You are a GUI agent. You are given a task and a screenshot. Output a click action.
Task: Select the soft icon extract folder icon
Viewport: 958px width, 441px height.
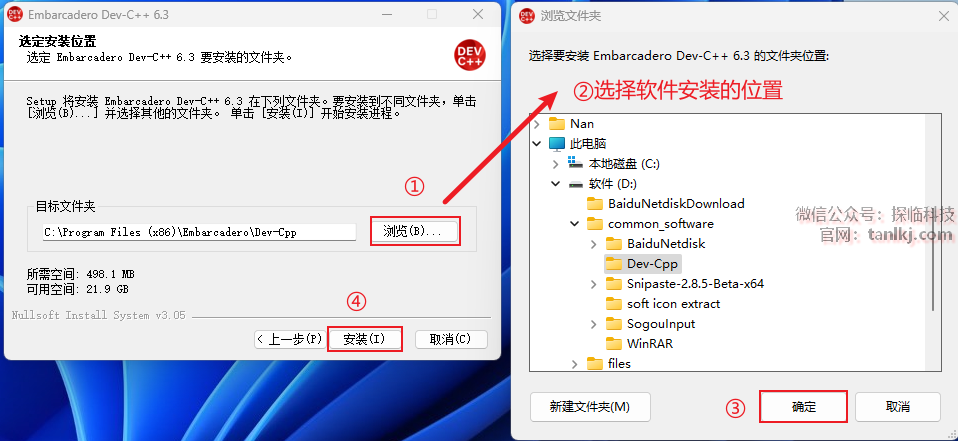pos(613,304)
